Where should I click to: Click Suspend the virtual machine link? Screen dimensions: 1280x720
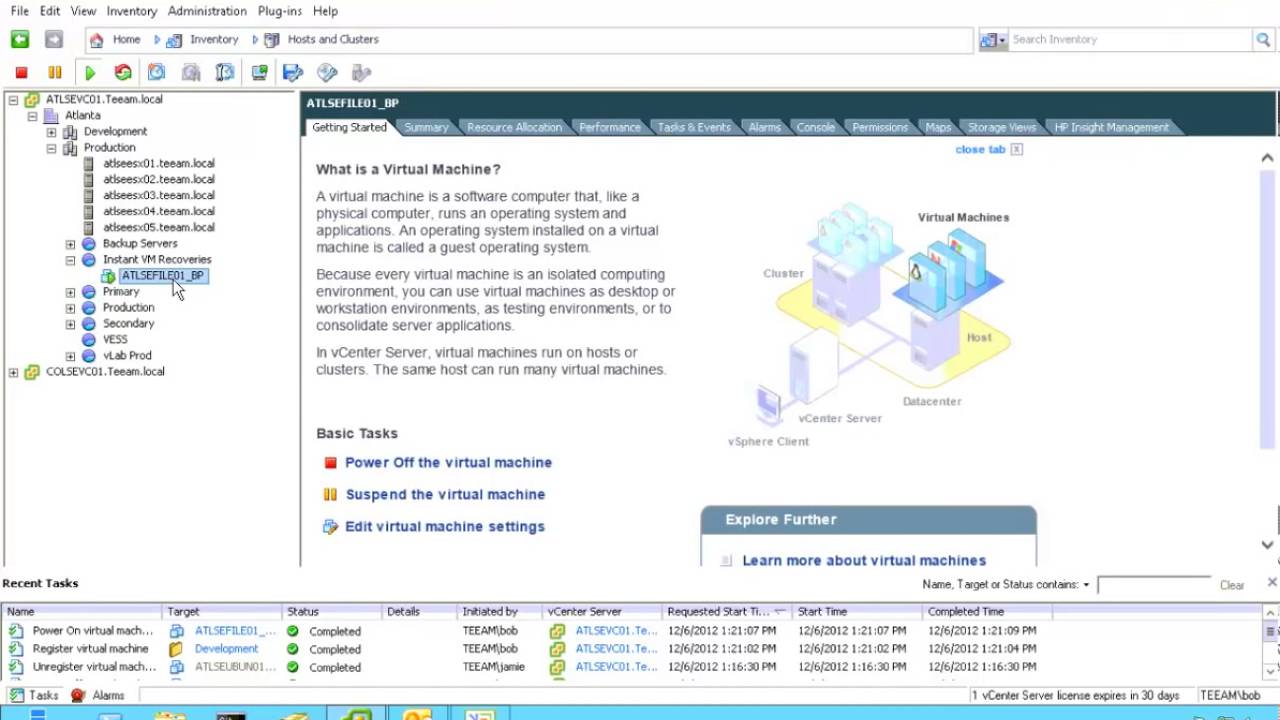click(x=445, y=495)
